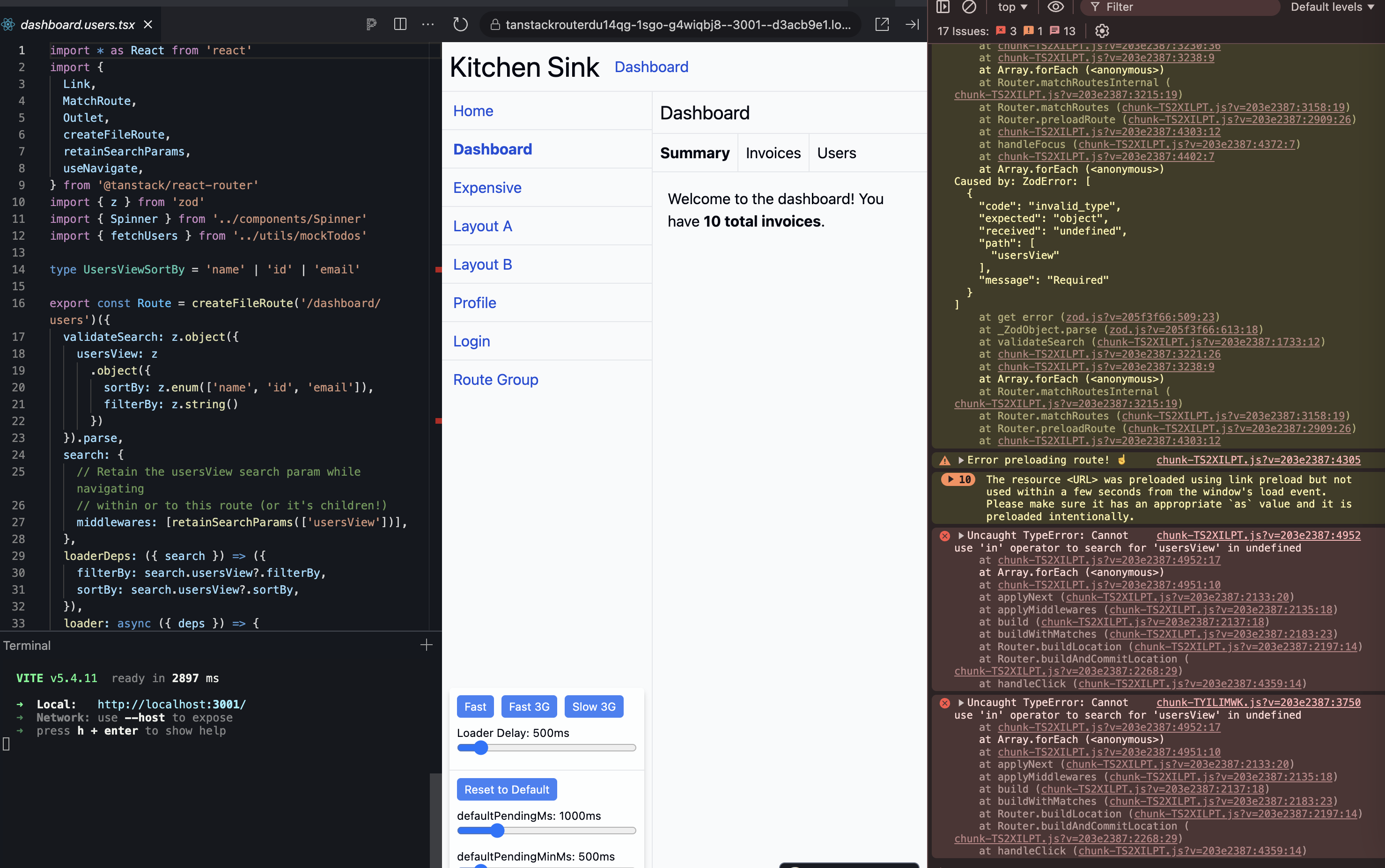
Task: Split the editor with the split icon
Action: pos(400,24)
